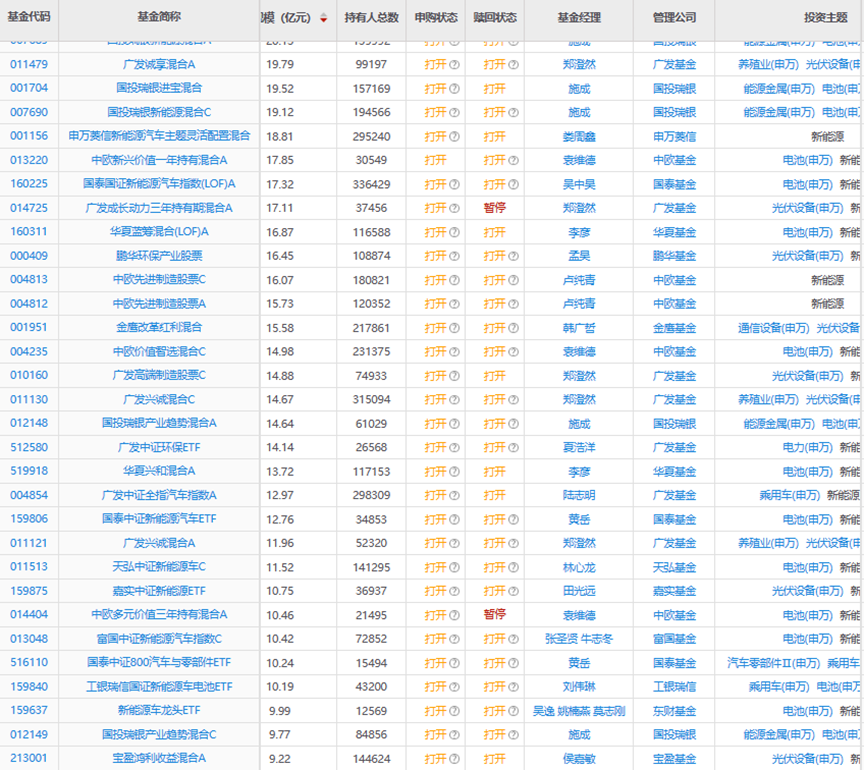Click the 赎回状态 help icon in row 004235
The width and height of the screenshot is (864, 770).
[513, 352]
